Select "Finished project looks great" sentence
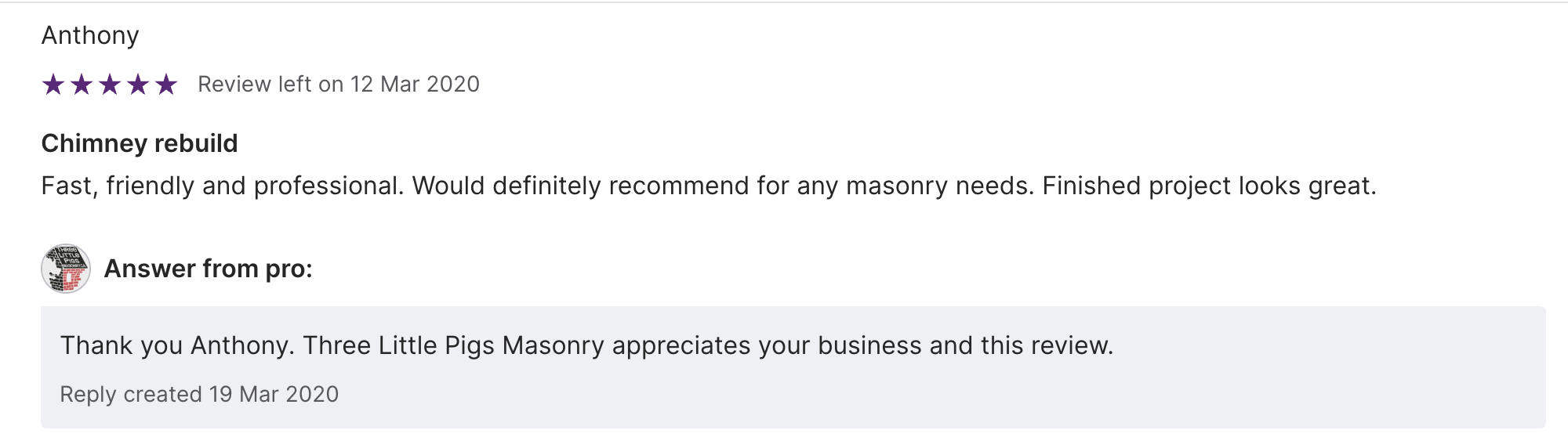The image size is (1568, 437). click(1207, 186)
